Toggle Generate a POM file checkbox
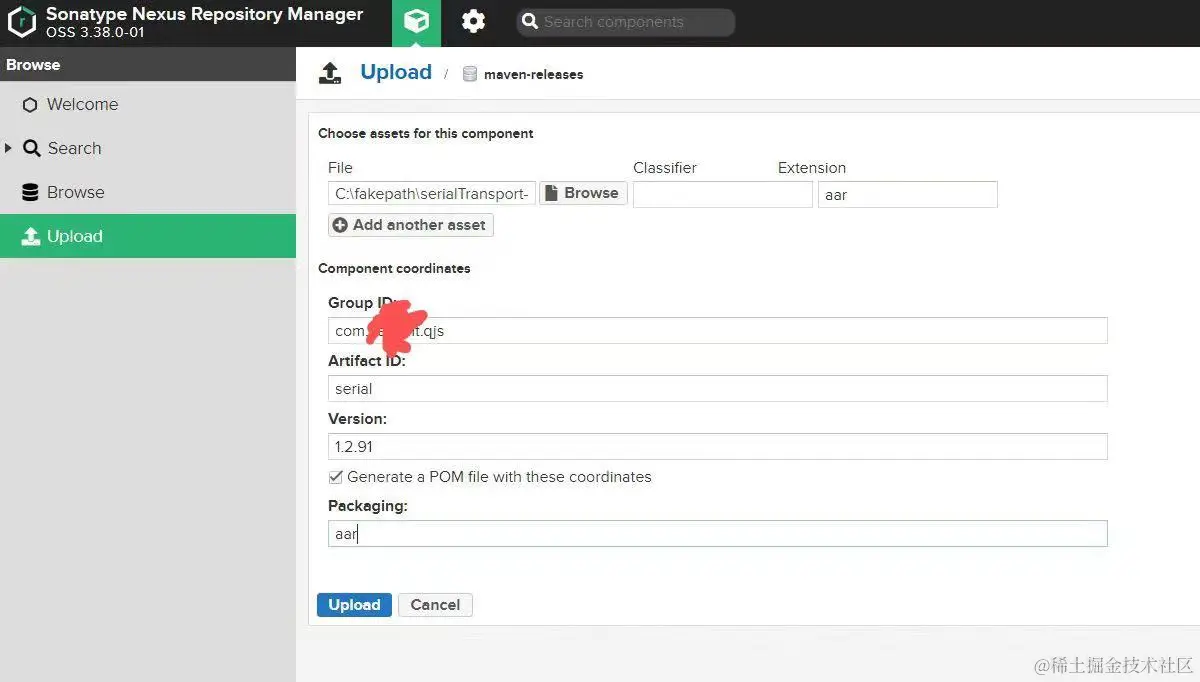Viewport: 1200px width, 682px height. (335, 477)
